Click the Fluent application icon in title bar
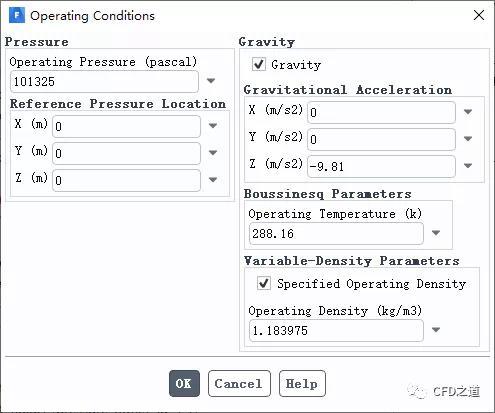This screenshot has width=495, height=413. 17,15
